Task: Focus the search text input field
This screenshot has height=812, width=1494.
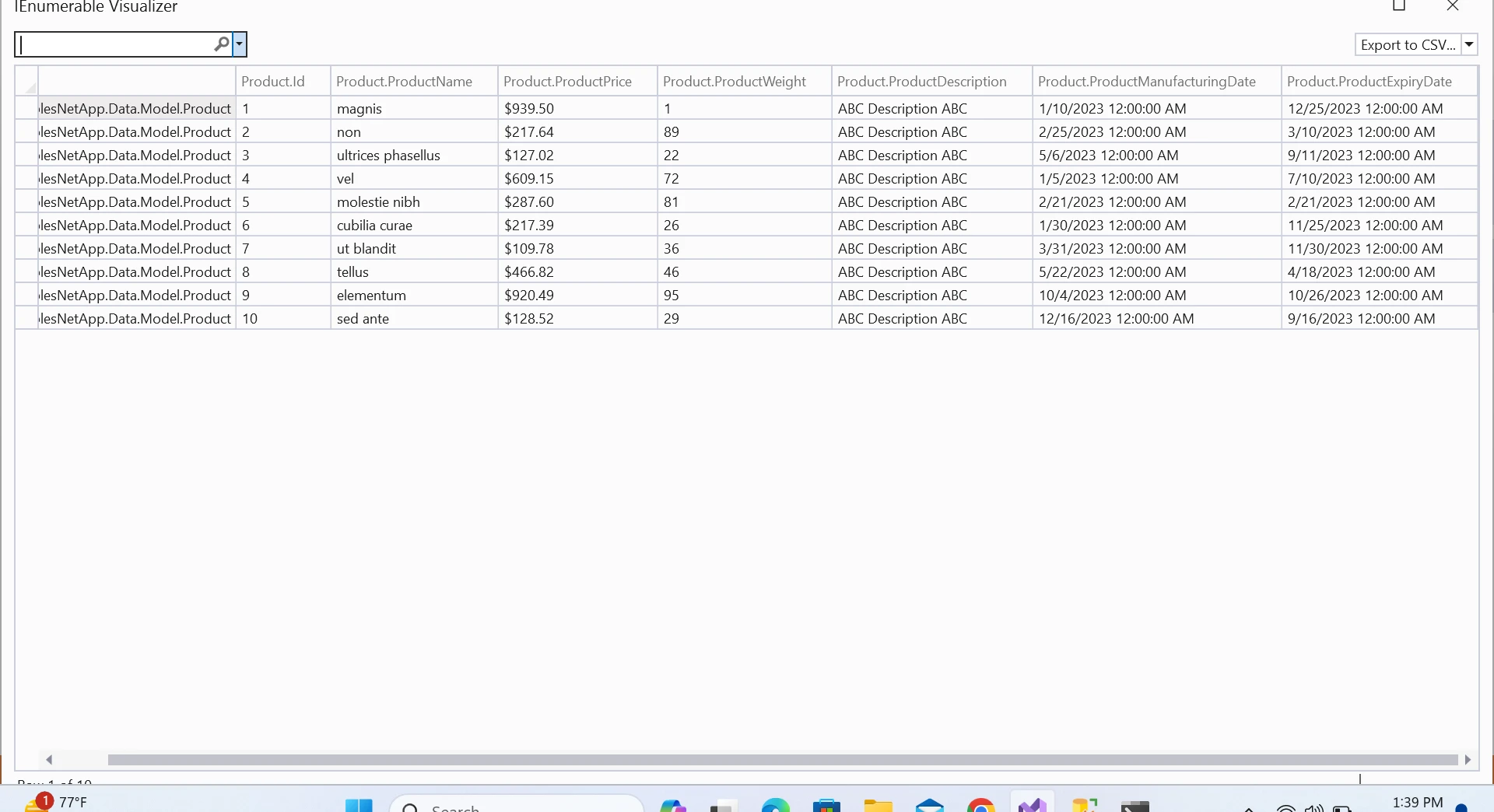Action: click(115, 44)
